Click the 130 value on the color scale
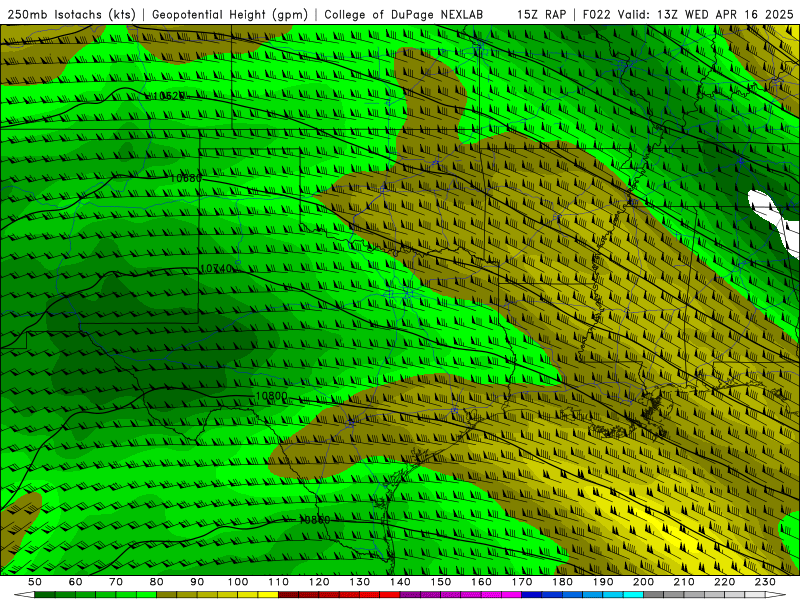Screen dimensions: 800x600 [x=360, y=582]
